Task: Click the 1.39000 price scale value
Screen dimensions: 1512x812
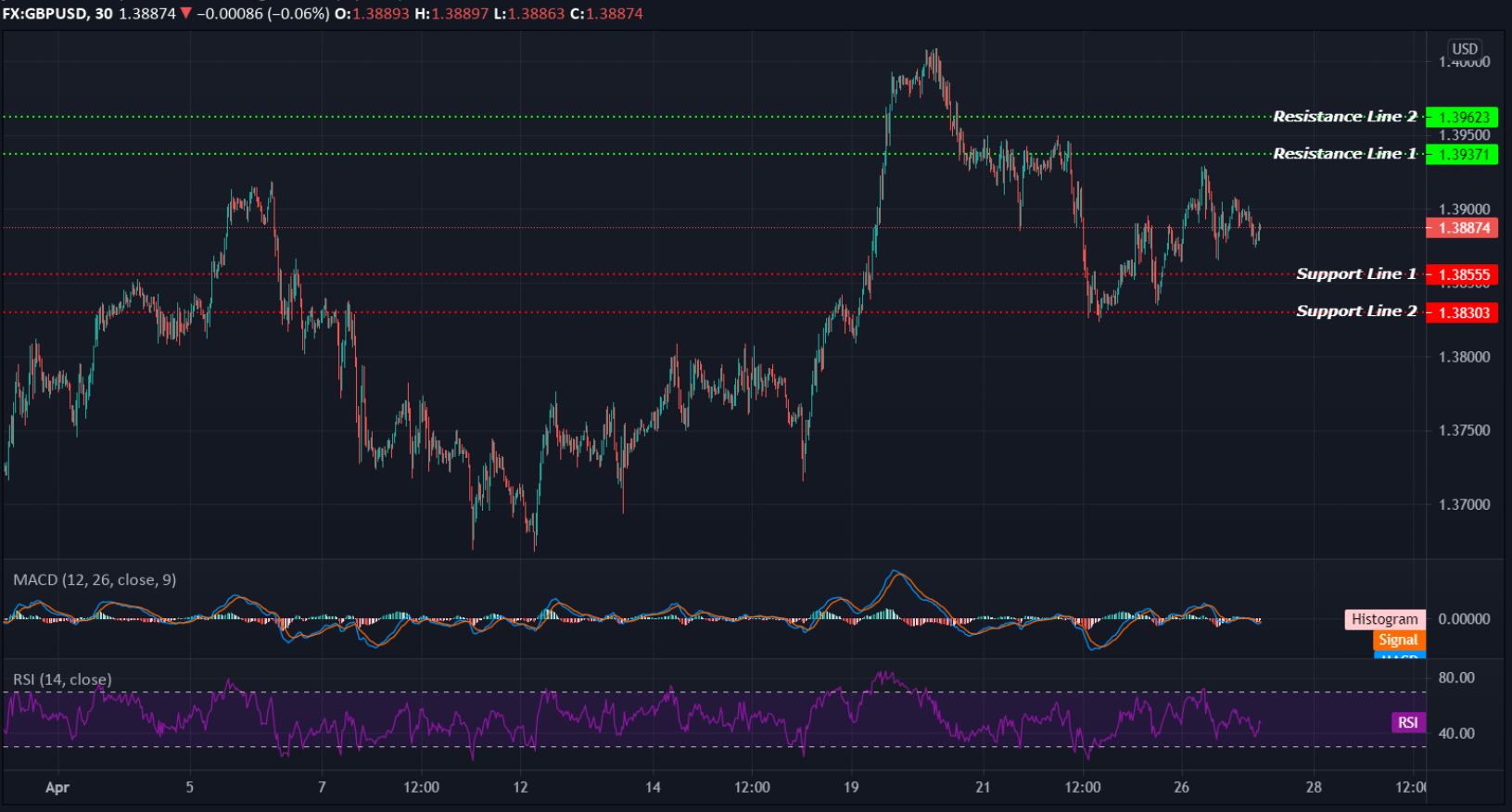Action: tap(1465, 209)
